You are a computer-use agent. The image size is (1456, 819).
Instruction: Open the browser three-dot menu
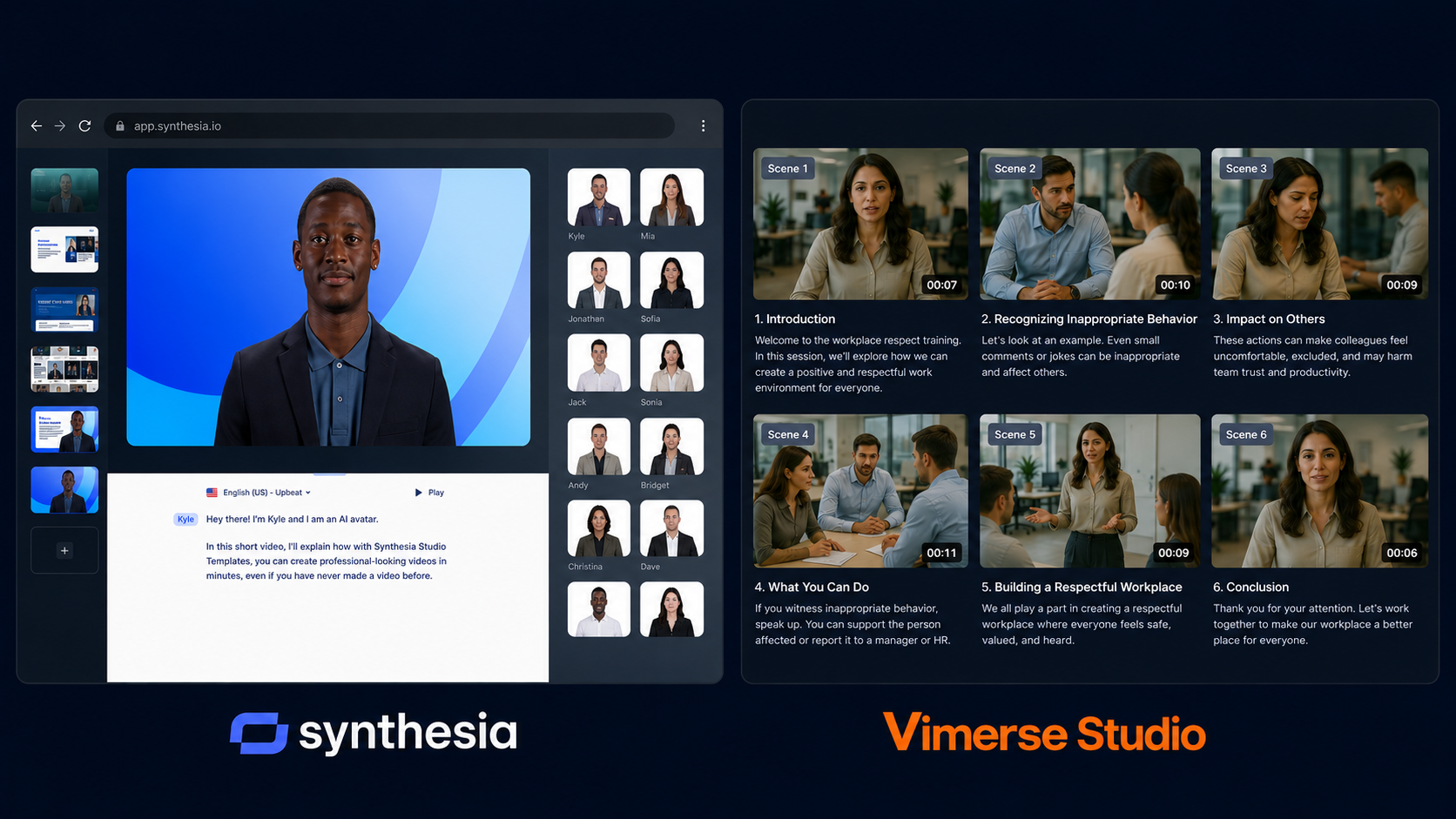tap(703, 126)
